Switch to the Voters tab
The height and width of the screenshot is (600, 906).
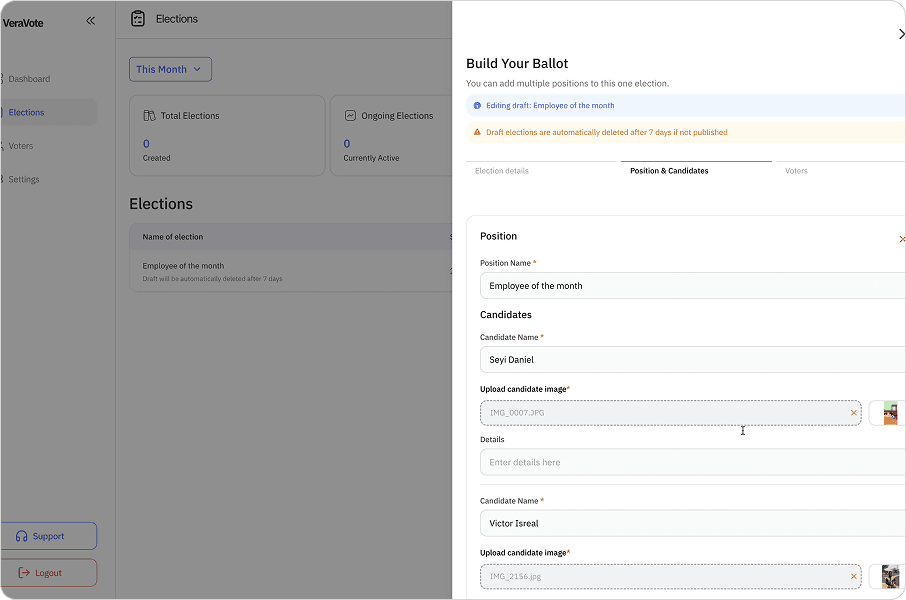[796, 171]
